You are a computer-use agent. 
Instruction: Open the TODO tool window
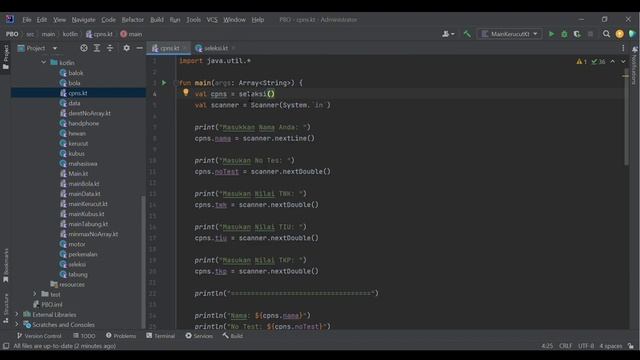click(84, 336)
